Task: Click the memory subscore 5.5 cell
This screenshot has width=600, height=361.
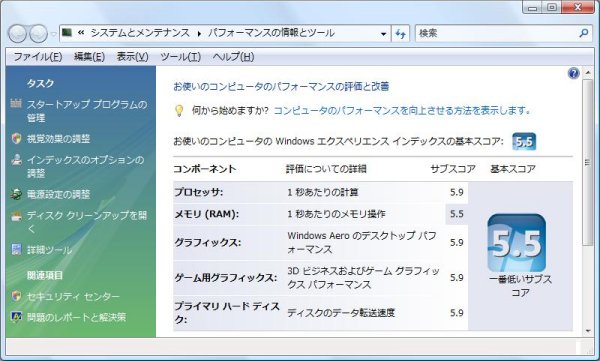Action: (x=457, y=214)
